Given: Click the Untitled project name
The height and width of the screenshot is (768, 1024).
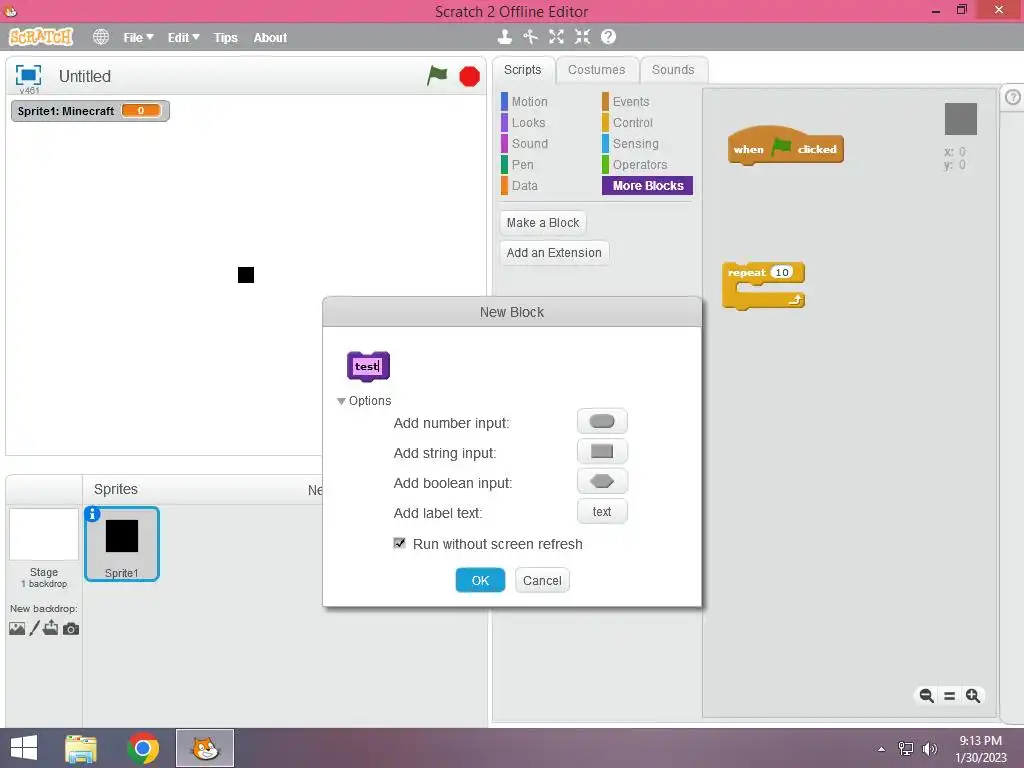Looking at the screenshot, I should (x=85, y=76).
